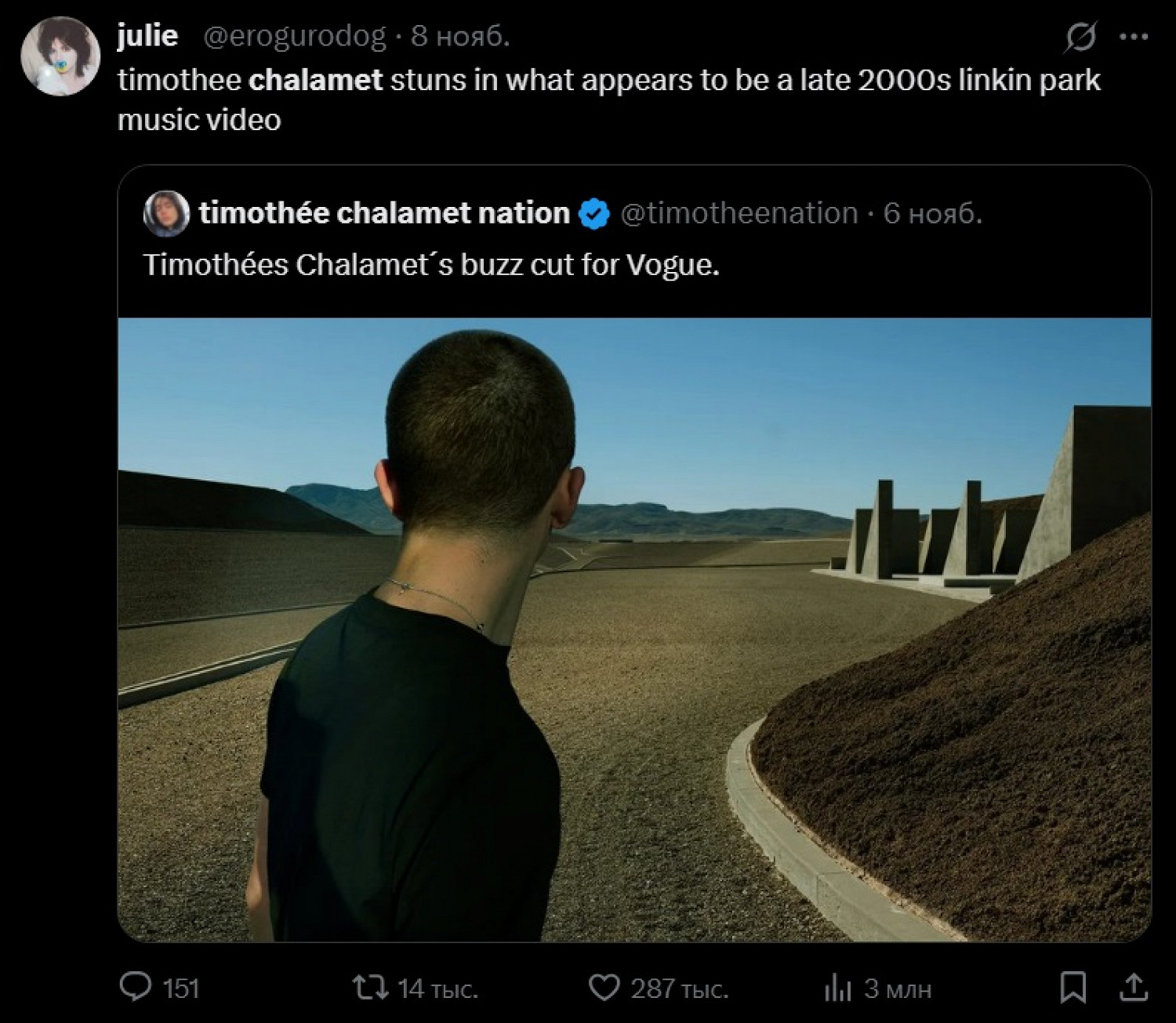This screenshot has height=1023, width=1176.
Task: Click the julie display name
Action: (x=147, y=36)
